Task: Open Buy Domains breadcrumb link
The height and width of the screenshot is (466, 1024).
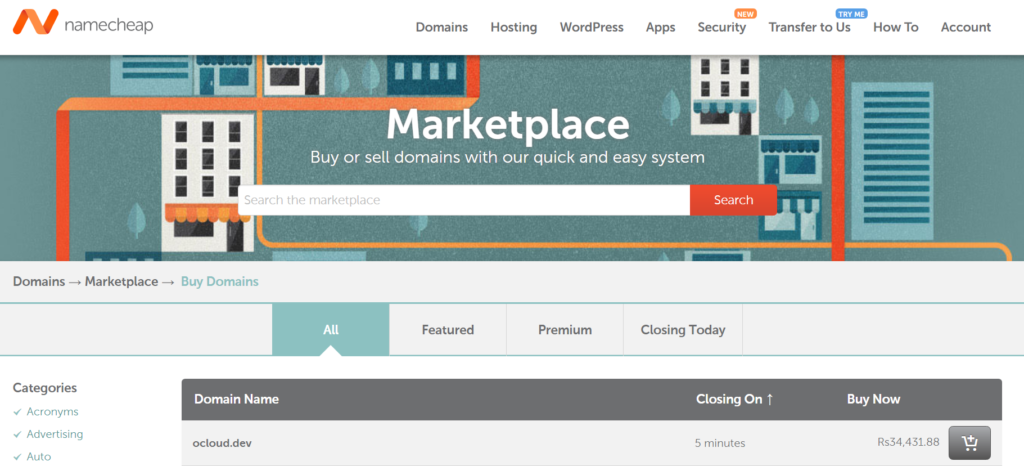Action: click(x=219, y=282)
